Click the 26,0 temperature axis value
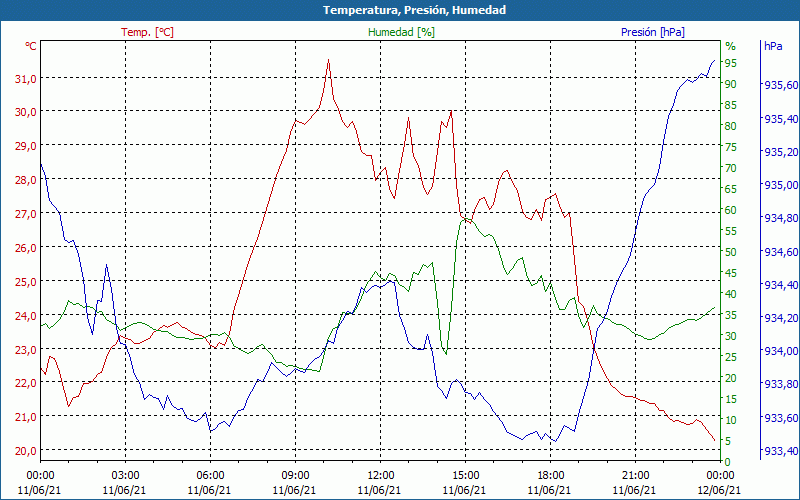Screen dimensions: 800x500 26,248
